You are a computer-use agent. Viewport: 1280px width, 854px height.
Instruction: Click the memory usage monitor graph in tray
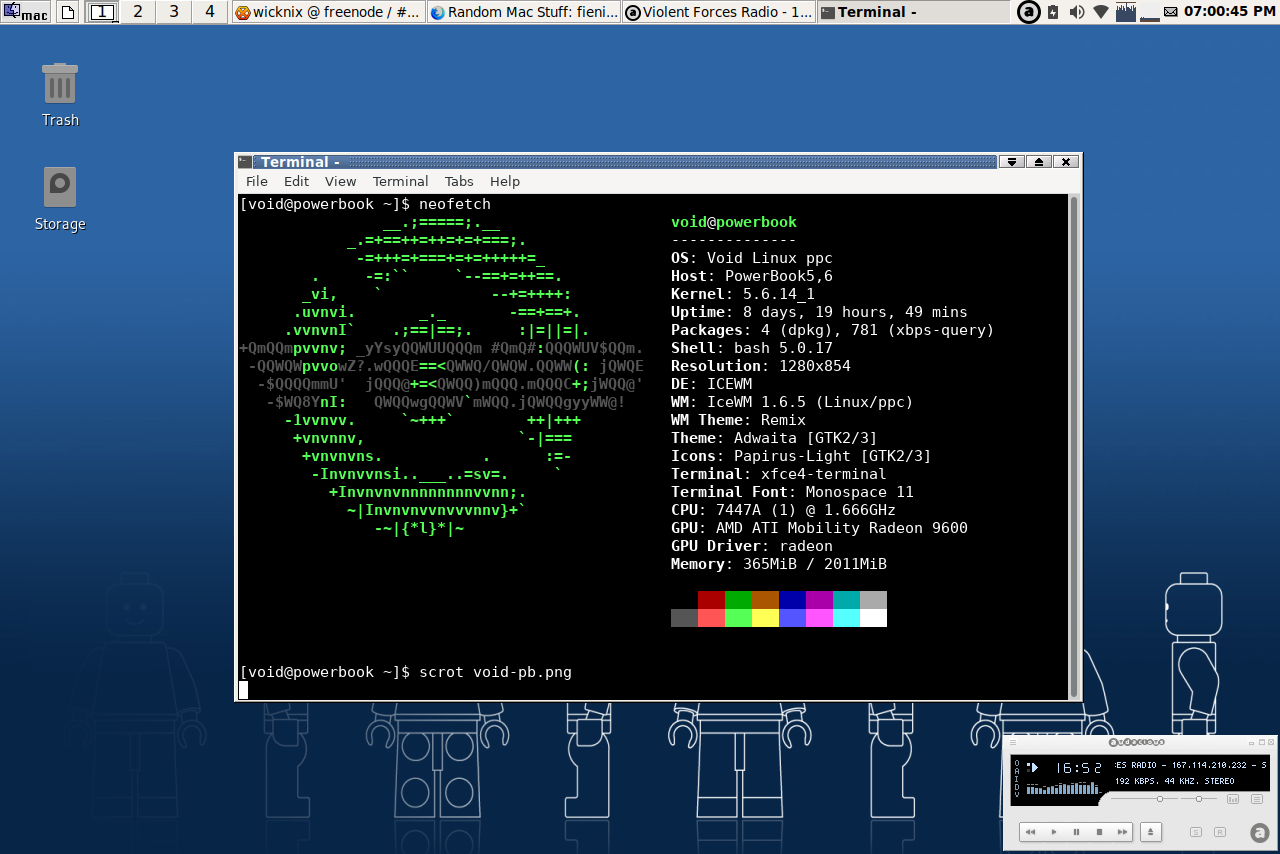pos(1149,12)
